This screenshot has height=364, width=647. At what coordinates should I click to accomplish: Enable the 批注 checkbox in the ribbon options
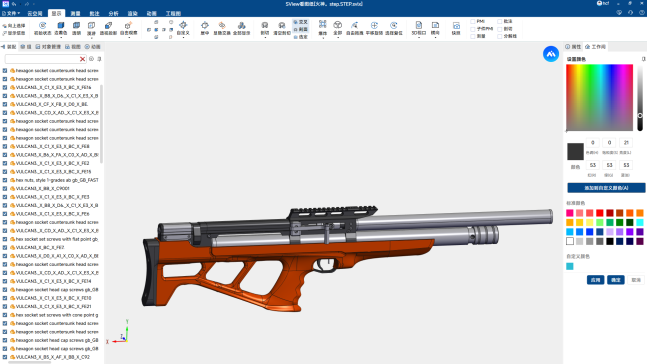point(500,21)
